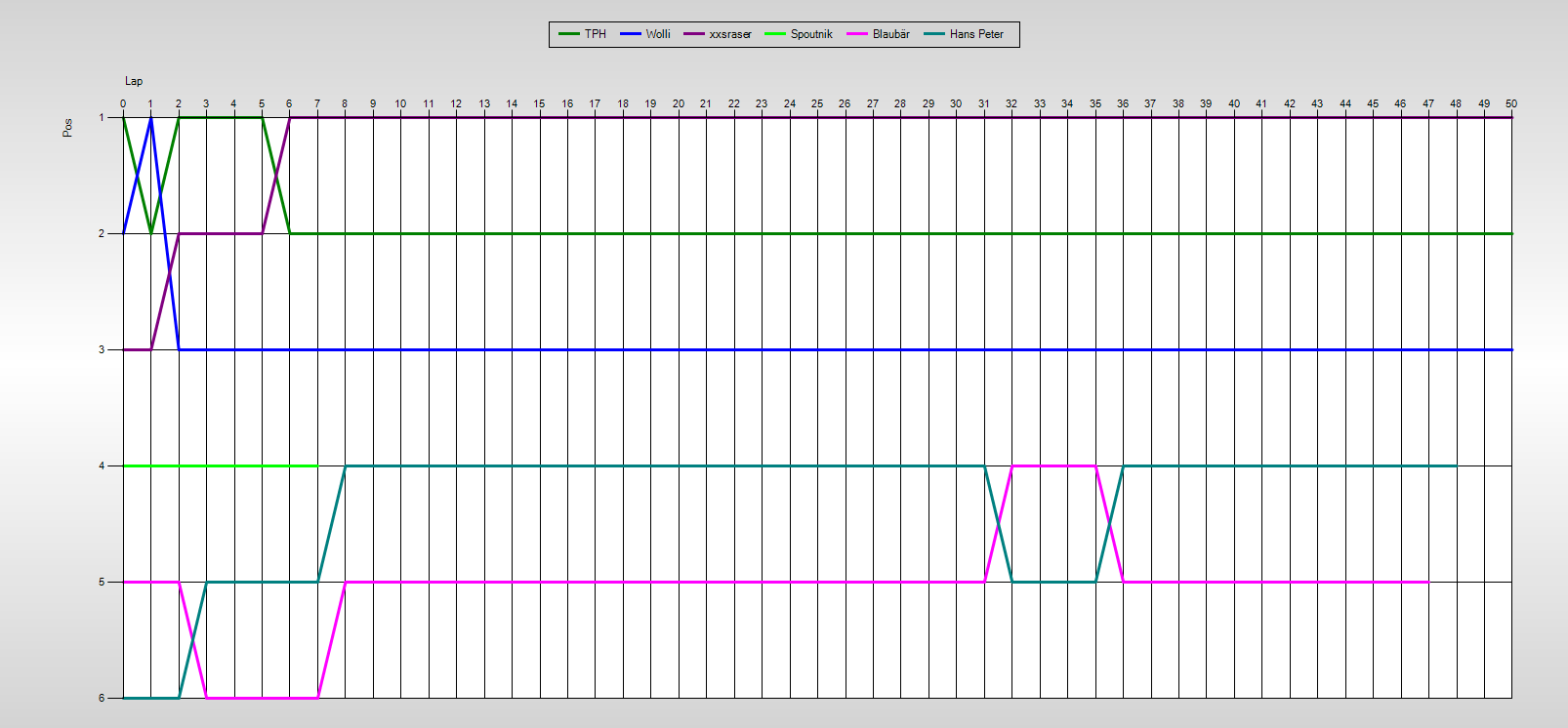1568x728 pixels.
Task: Click lap number 35 on the axis
Action: [1095, 103]
